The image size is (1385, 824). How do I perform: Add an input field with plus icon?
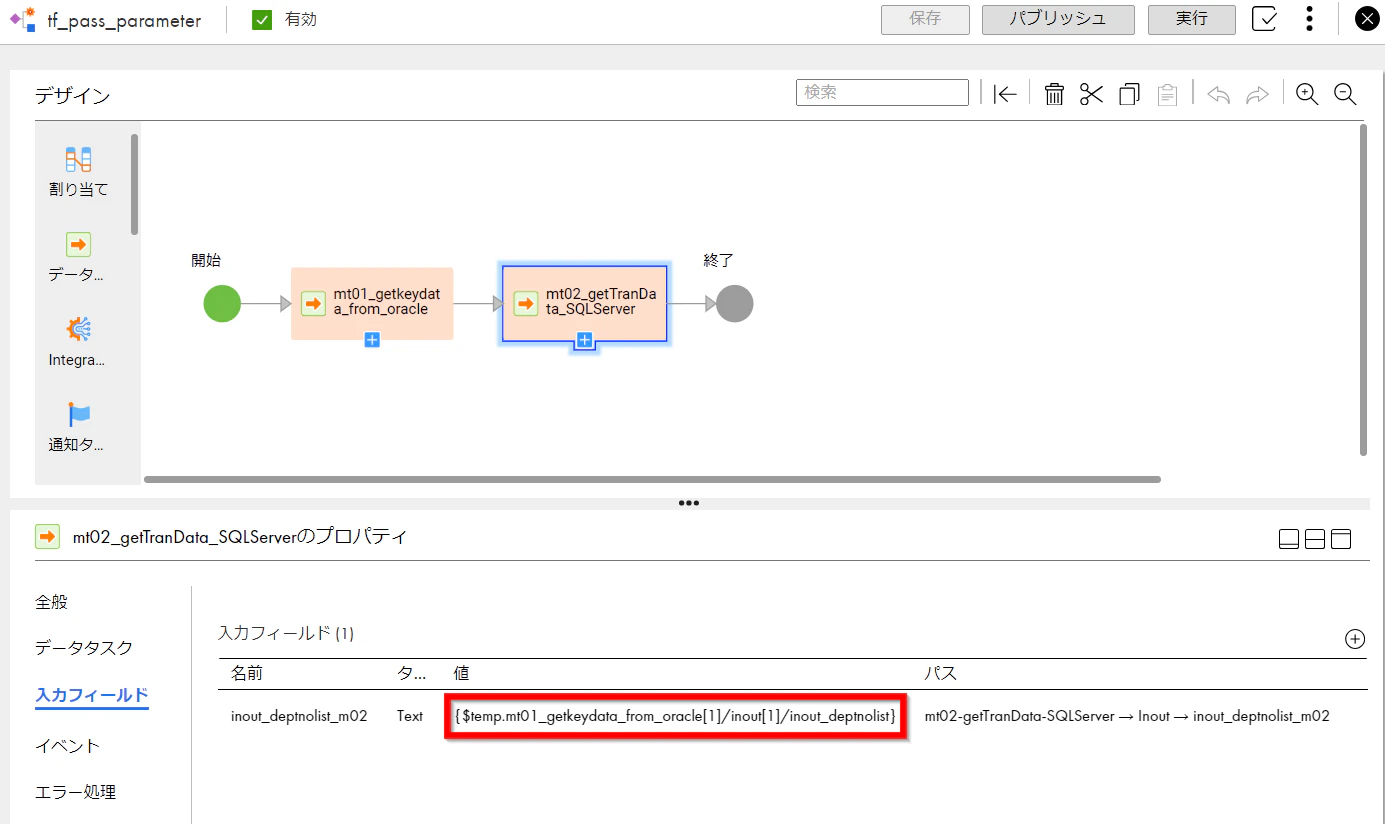[1355, 639]
